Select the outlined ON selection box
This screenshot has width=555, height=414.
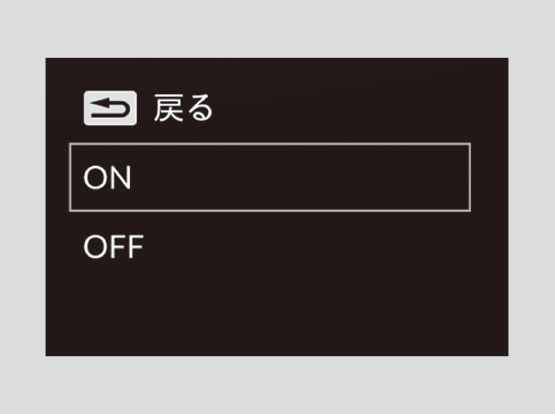[x=270, y=177]
